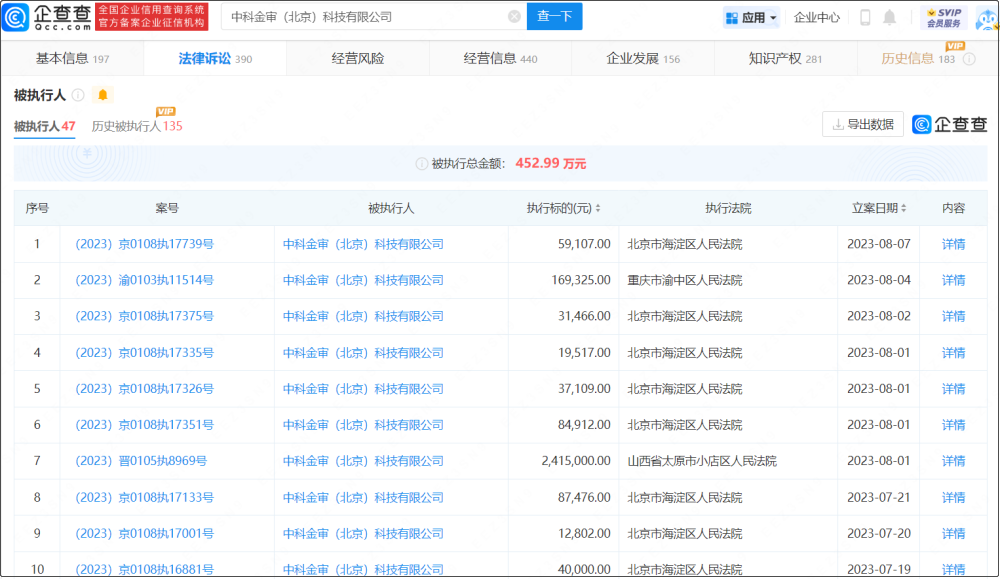Click the mobile phone icon in header
This screenshot has height=579, width=1000.
[865, 17]
